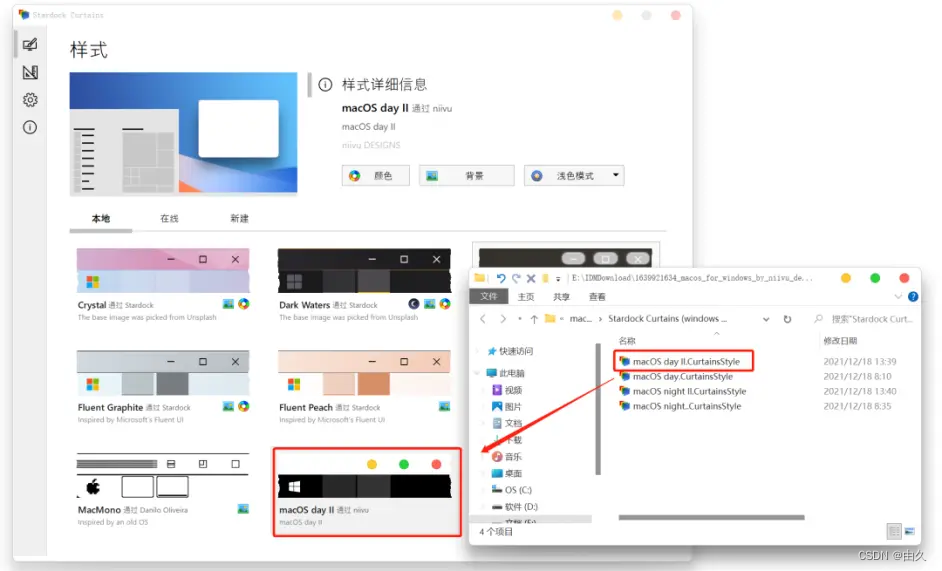The width and height of the screenshot is (942, 571).
Task: Select macOS day.CurtainsStyle file
Action: click(676, 376)
